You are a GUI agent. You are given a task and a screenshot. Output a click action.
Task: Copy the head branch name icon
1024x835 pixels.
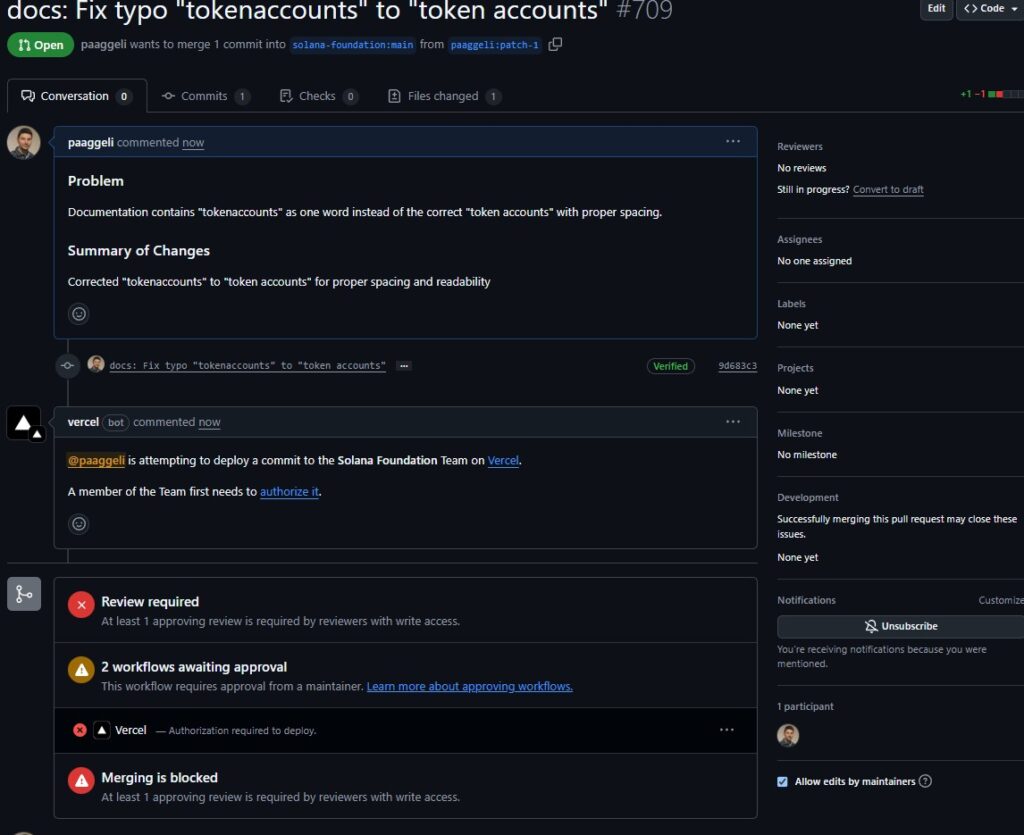click(x=556, y=44)
